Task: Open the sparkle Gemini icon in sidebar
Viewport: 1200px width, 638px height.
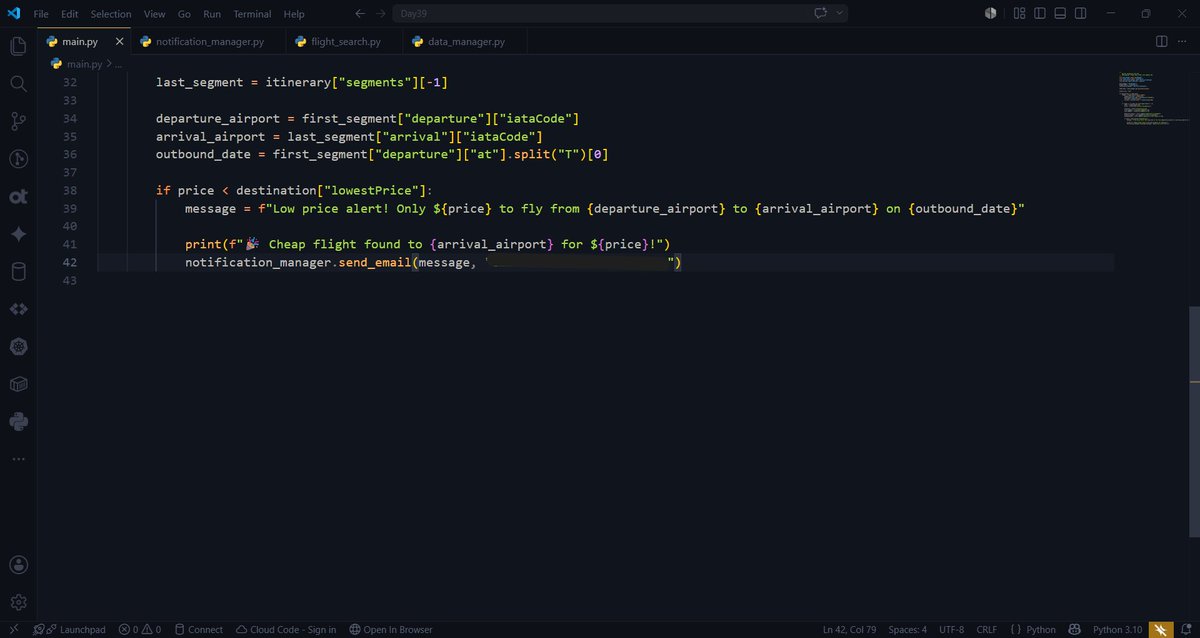Action: click(x=18, y=234)
